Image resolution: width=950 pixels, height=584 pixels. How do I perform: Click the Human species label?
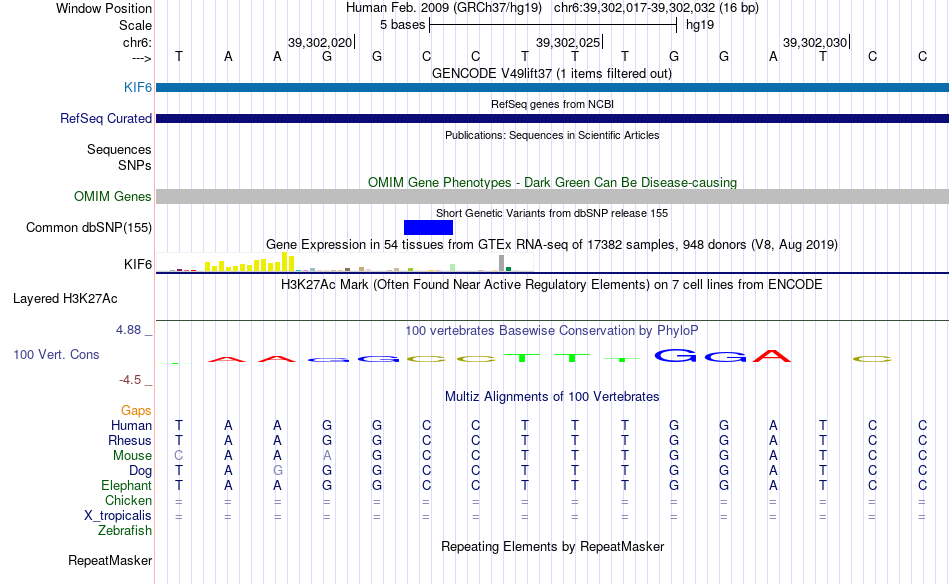131,425
